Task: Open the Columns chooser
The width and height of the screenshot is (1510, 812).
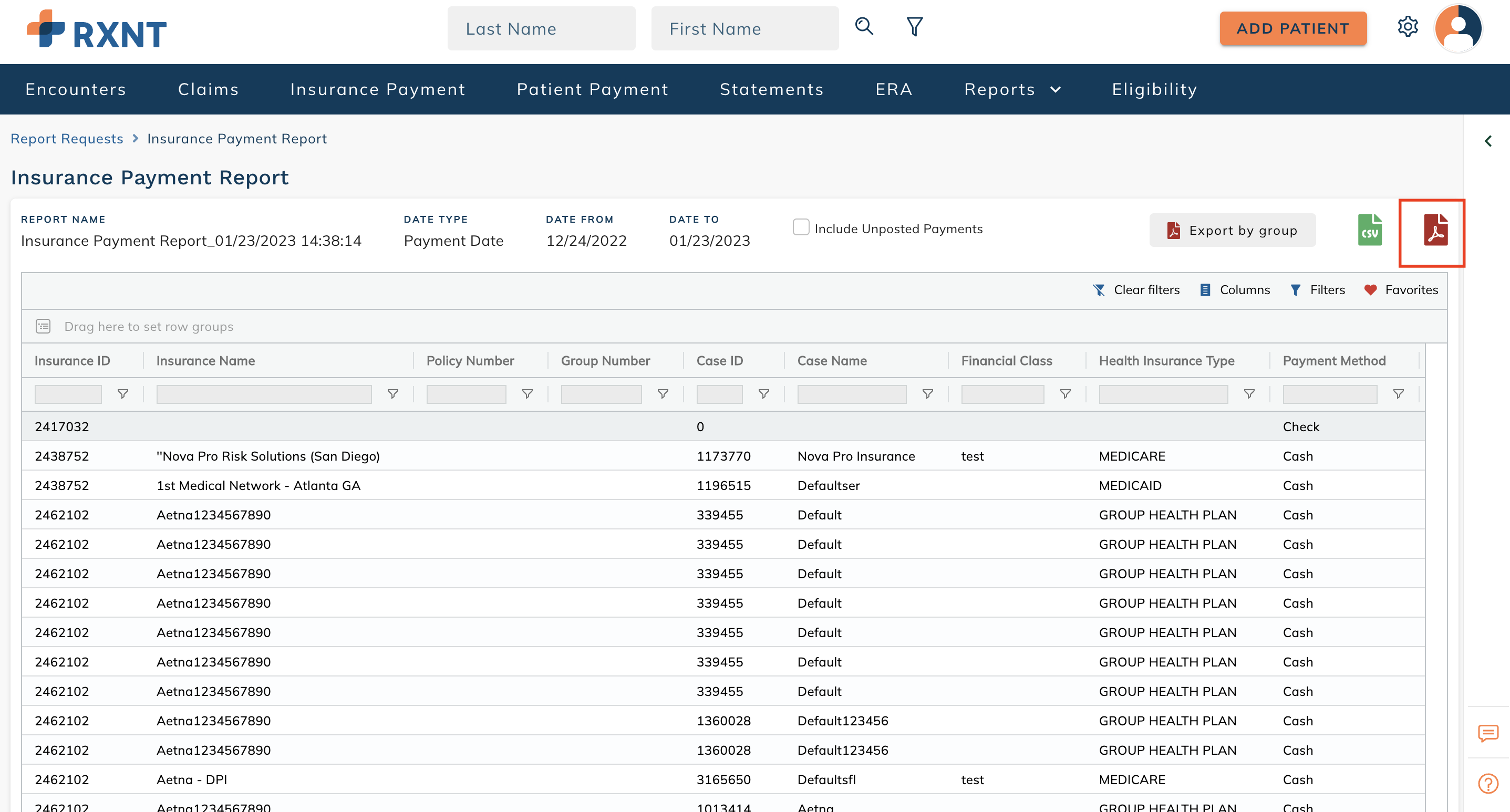Action: coord(1235,290)
